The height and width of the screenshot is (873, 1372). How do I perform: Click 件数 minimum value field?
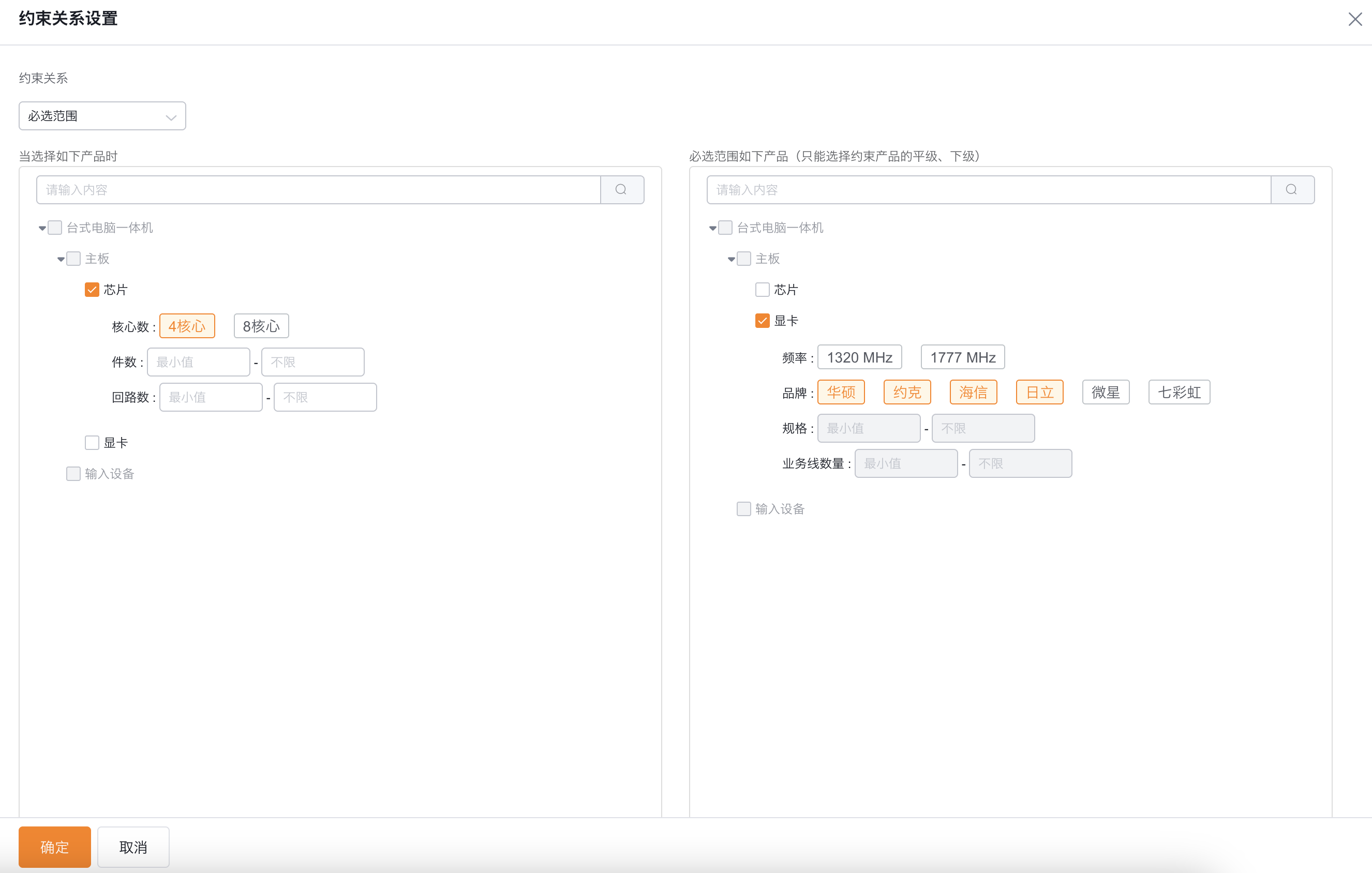(198, 362)
